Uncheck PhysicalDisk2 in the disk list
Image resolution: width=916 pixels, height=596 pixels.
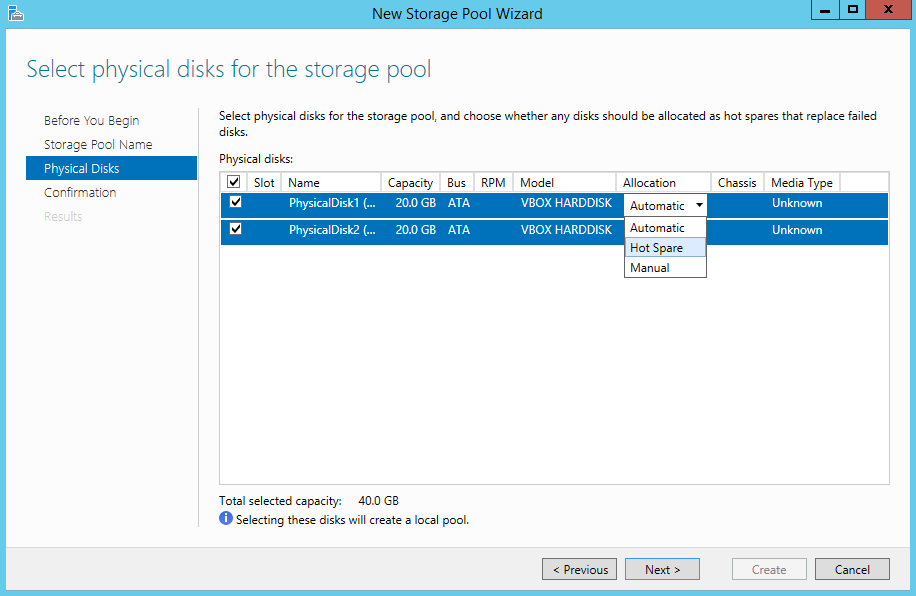pyautogui.click(x=233, y=230)
